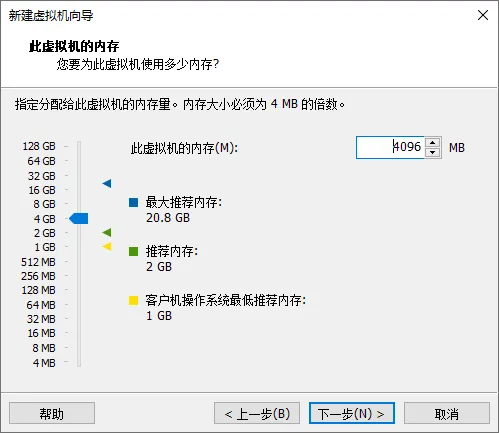Click the 2 GB slider label
Screen dimensions: 499x433
(45, 233)
